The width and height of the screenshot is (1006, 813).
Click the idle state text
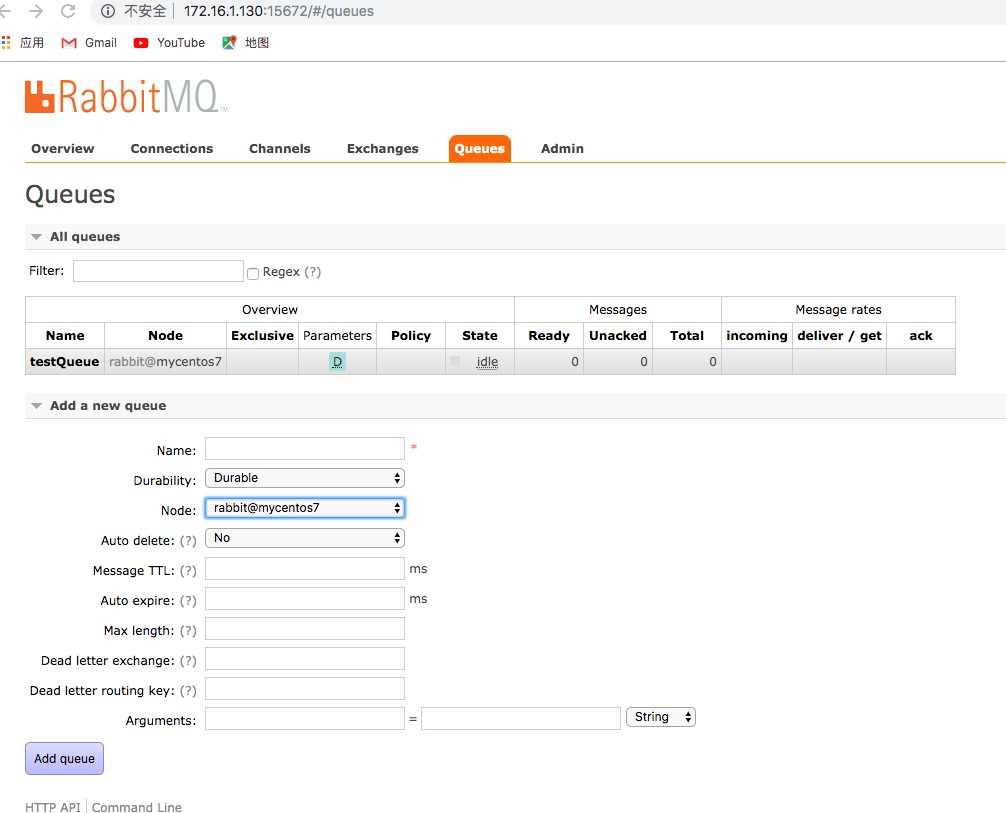coord(487,362)
